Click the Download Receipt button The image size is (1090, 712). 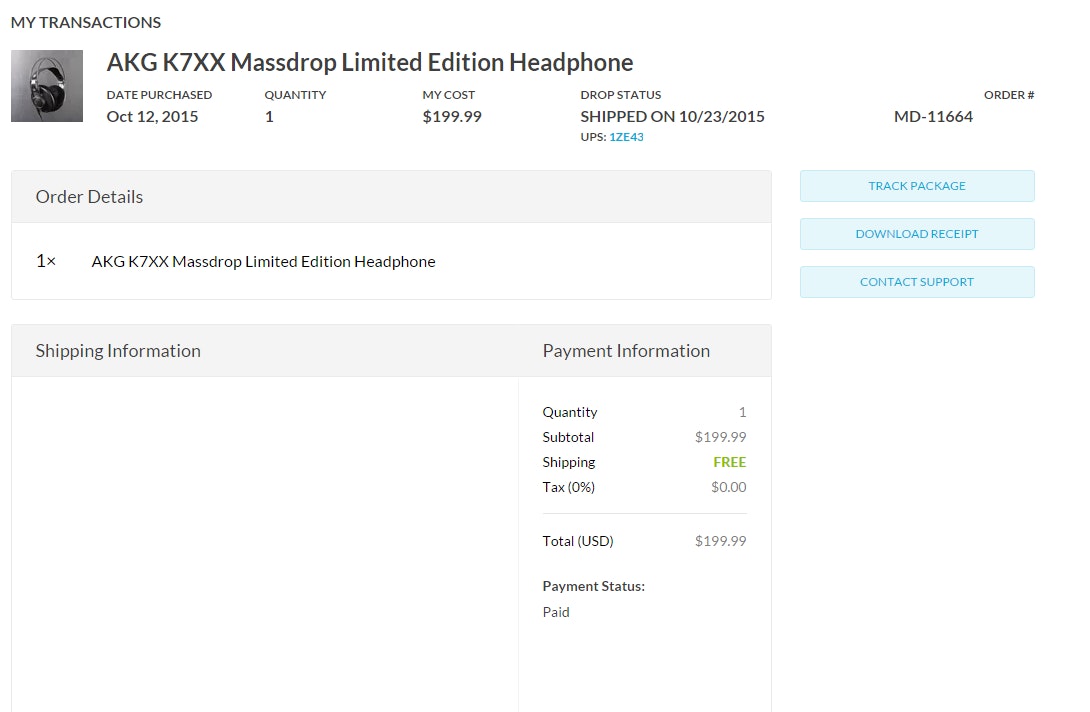pyautogui.click(x=916, y=234)
